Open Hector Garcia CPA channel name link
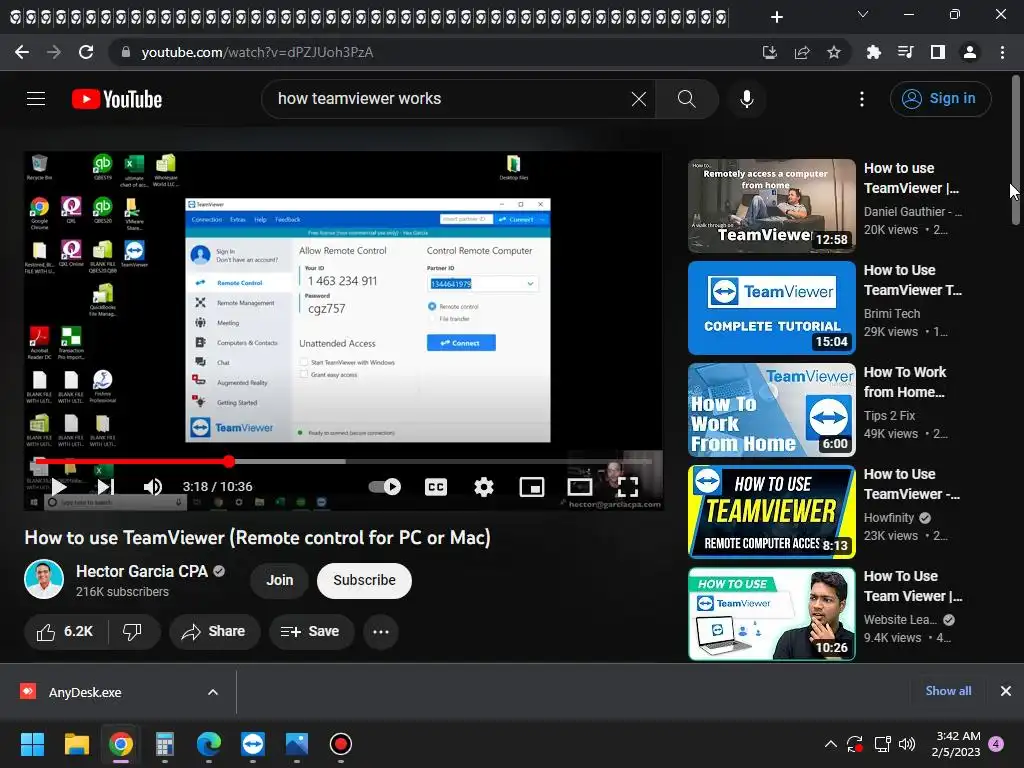 pos(142,571)
